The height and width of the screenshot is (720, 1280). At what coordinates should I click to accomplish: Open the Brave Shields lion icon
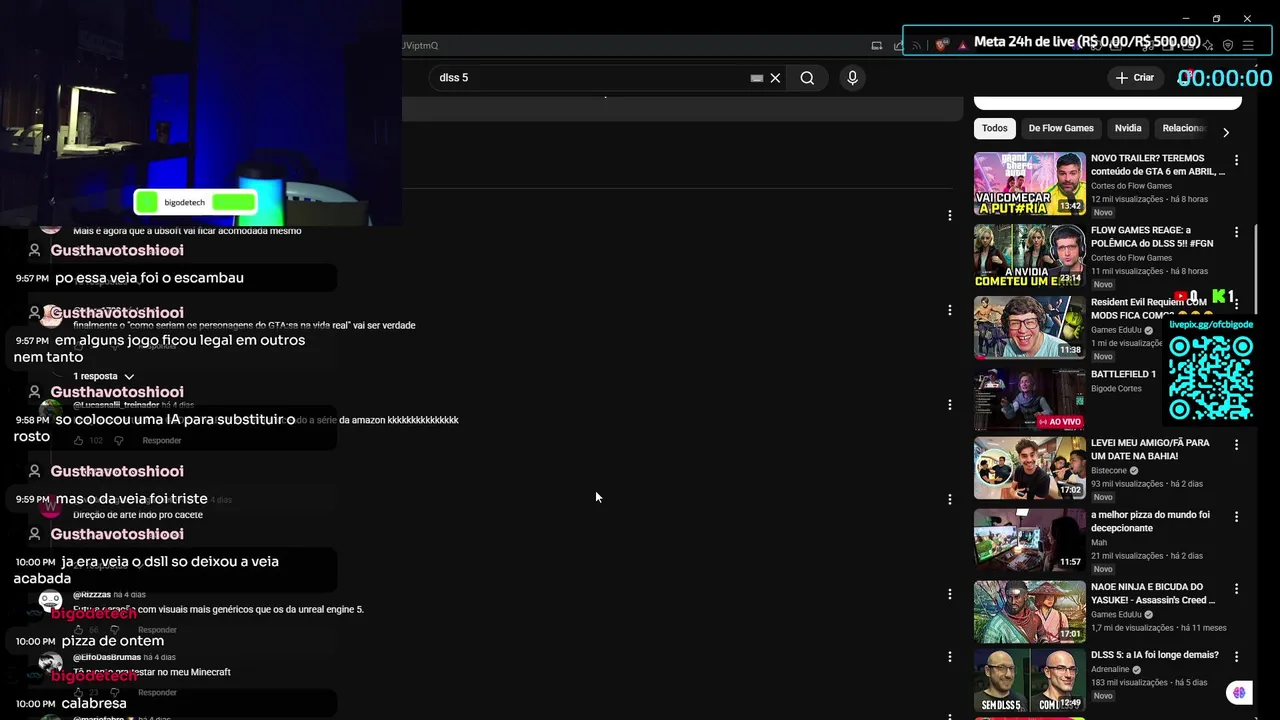(x=942, y=45)
